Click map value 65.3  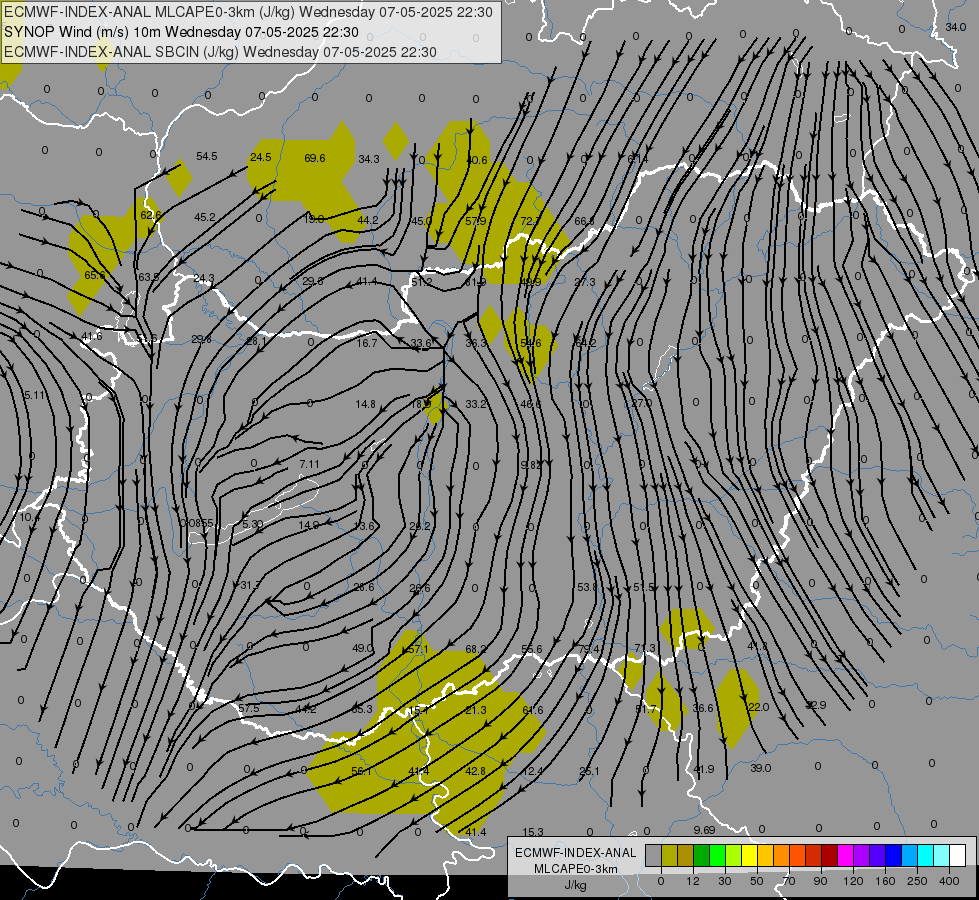pyautogui.click(x=362, y=709)
